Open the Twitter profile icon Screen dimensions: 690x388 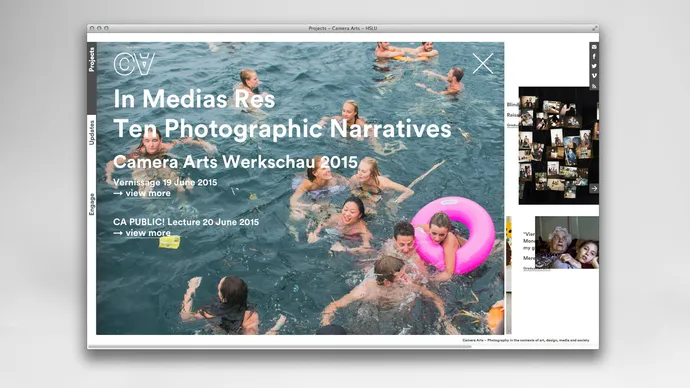point(594,66)
